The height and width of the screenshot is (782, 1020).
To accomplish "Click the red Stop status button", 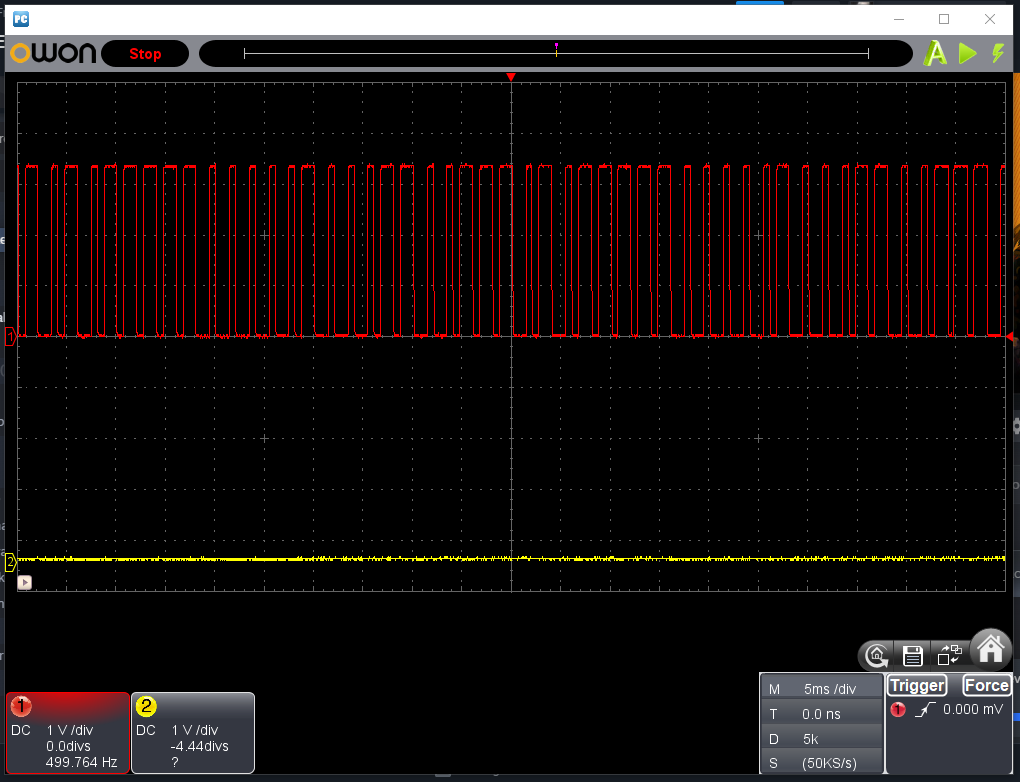I will [x=145, y=54].
